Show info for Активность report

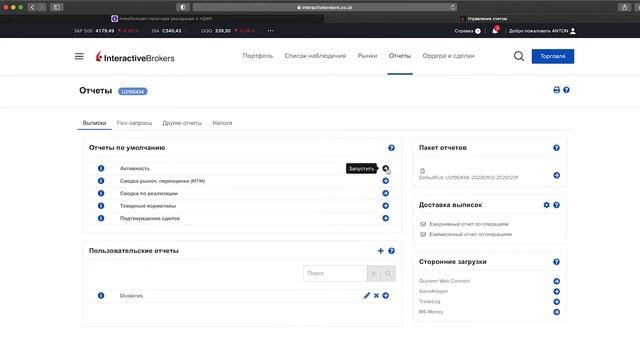coord(101,168)
